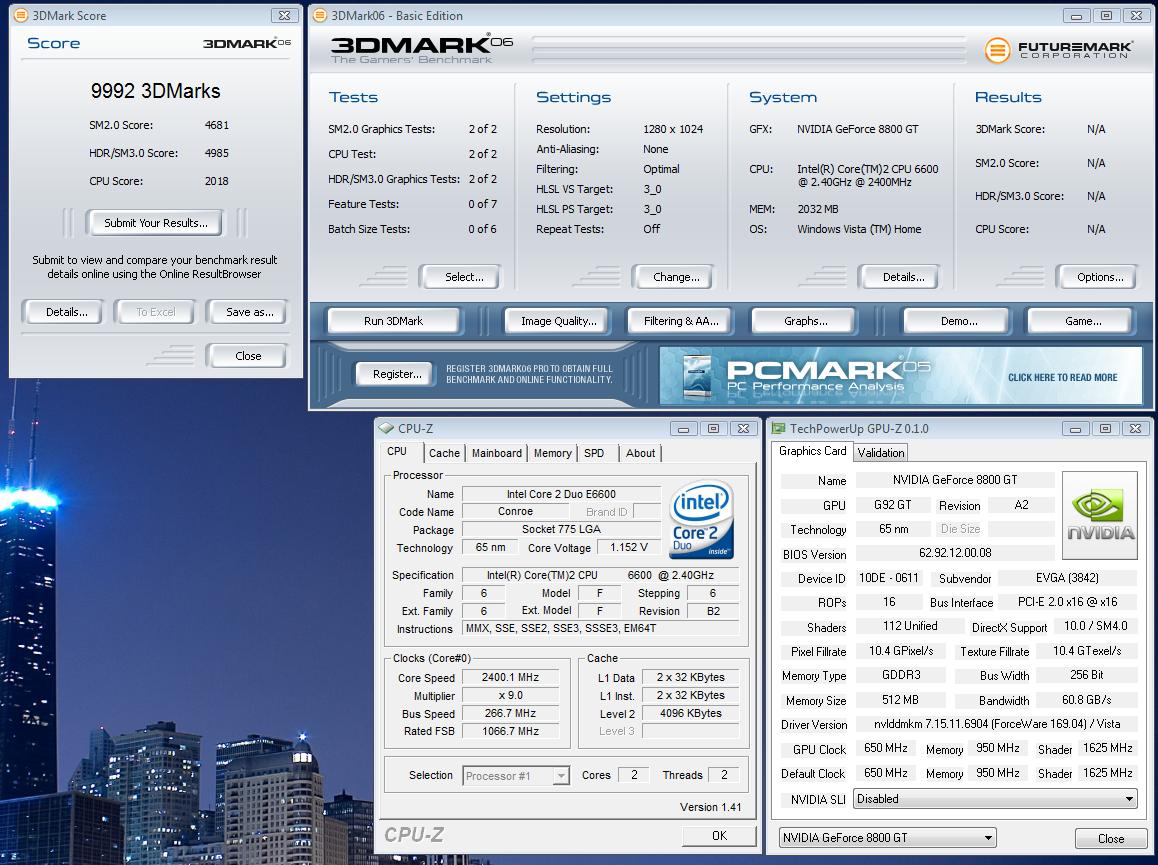Open system Details in 3DMark06
The width and height of the screenshot is (1158, 865).
point(902,277)
